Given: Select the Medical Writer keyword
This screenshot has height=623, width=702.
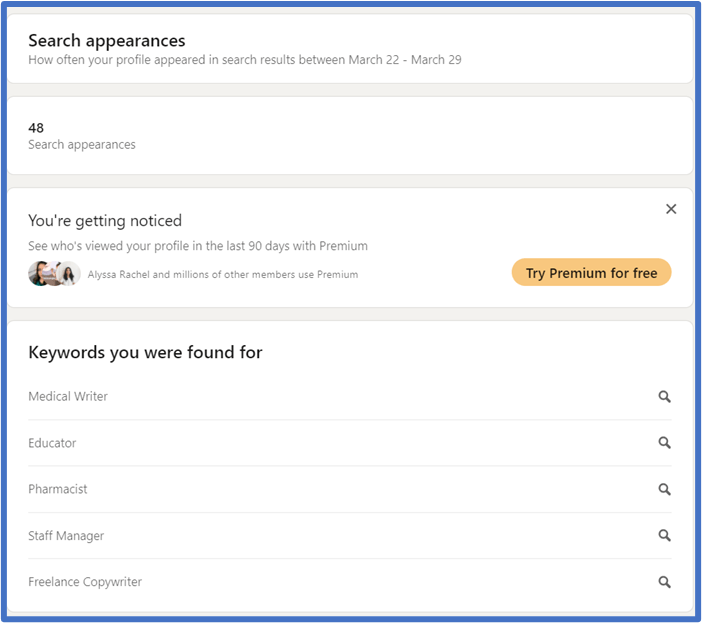Looking at the screenshot, I should (x=68, y=397).
